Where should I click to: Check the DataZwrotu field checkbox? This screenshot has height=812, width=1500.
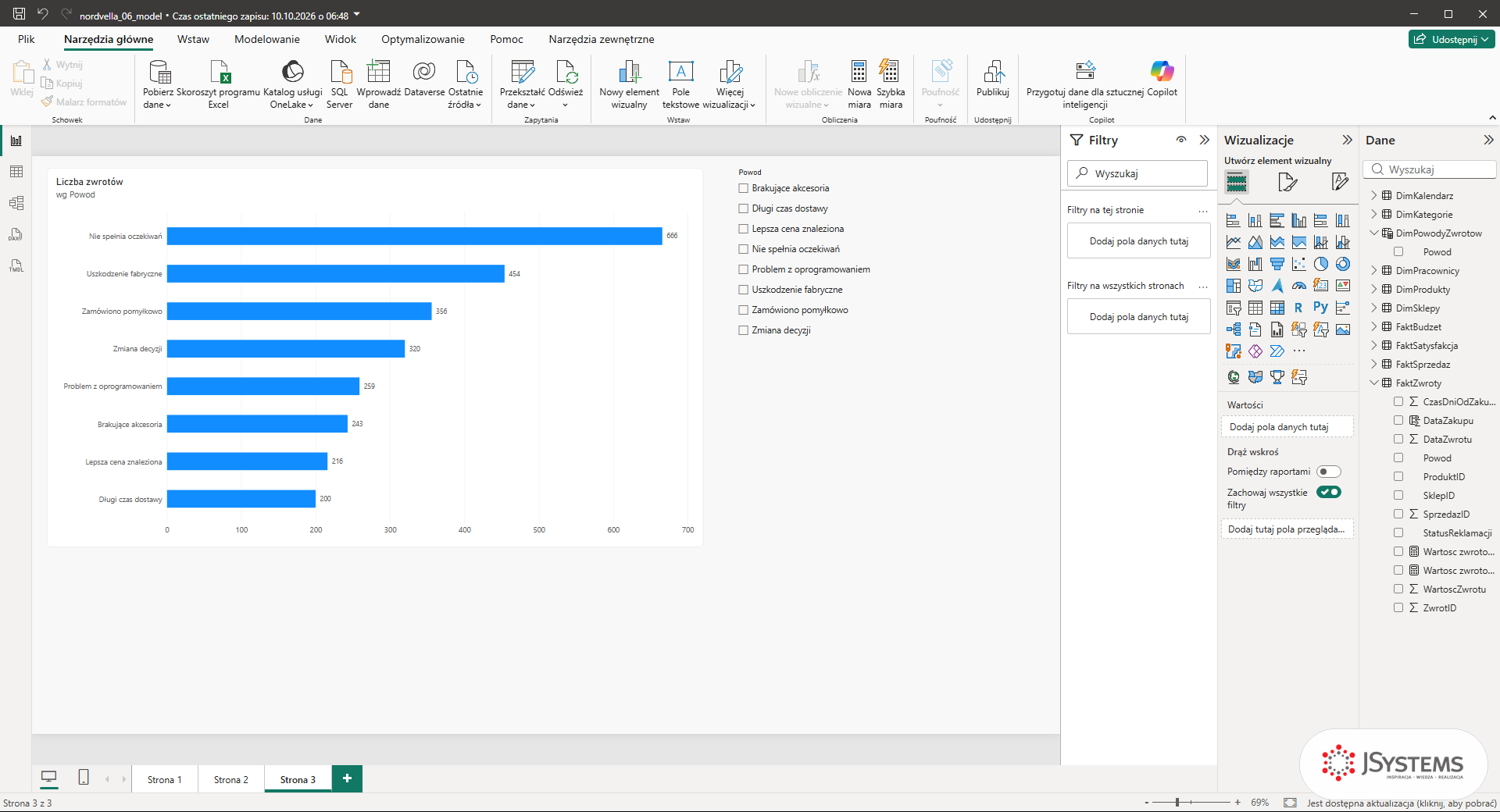(1398, 440)
